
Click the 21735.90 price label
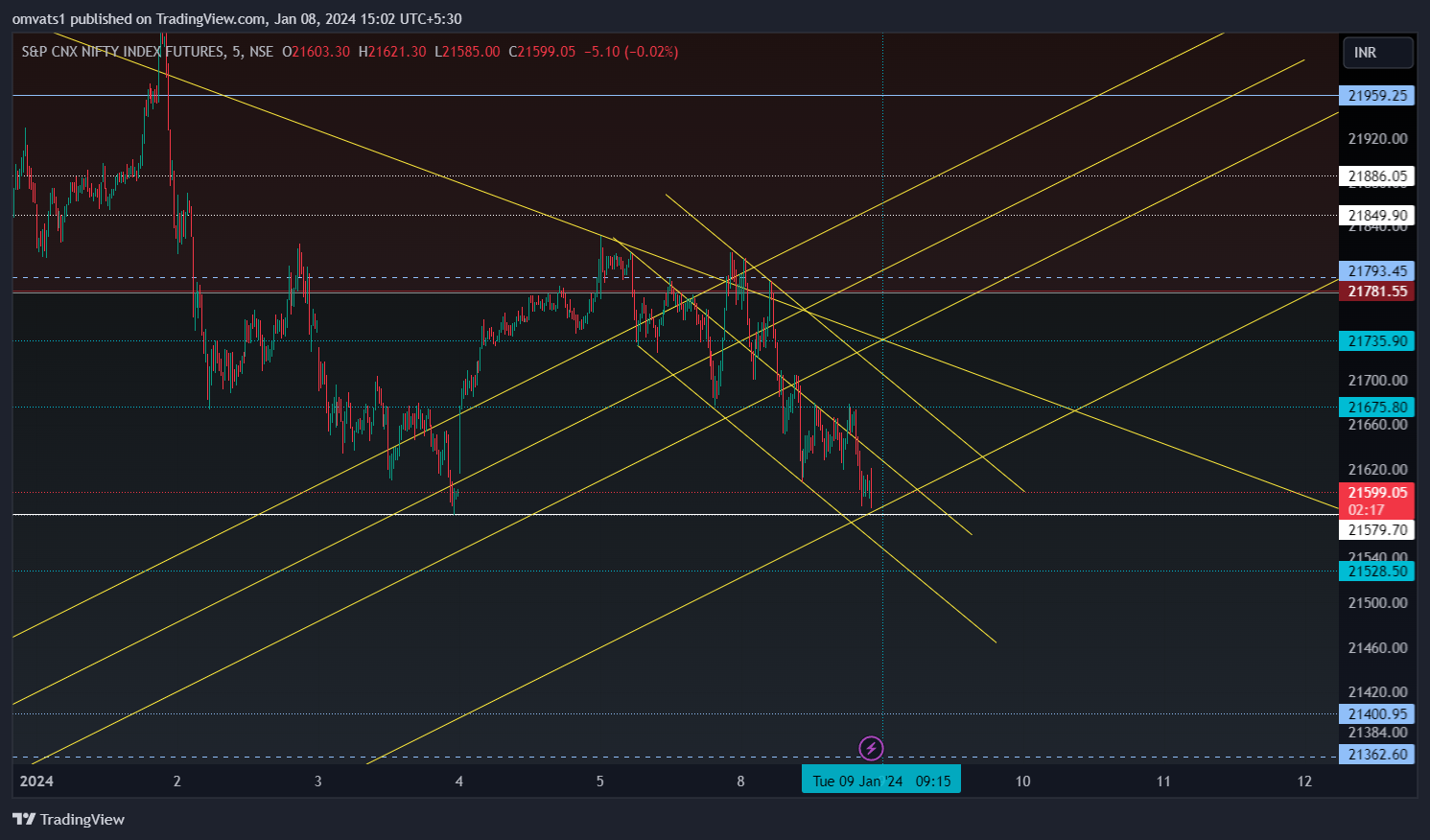pos(1376,341)
